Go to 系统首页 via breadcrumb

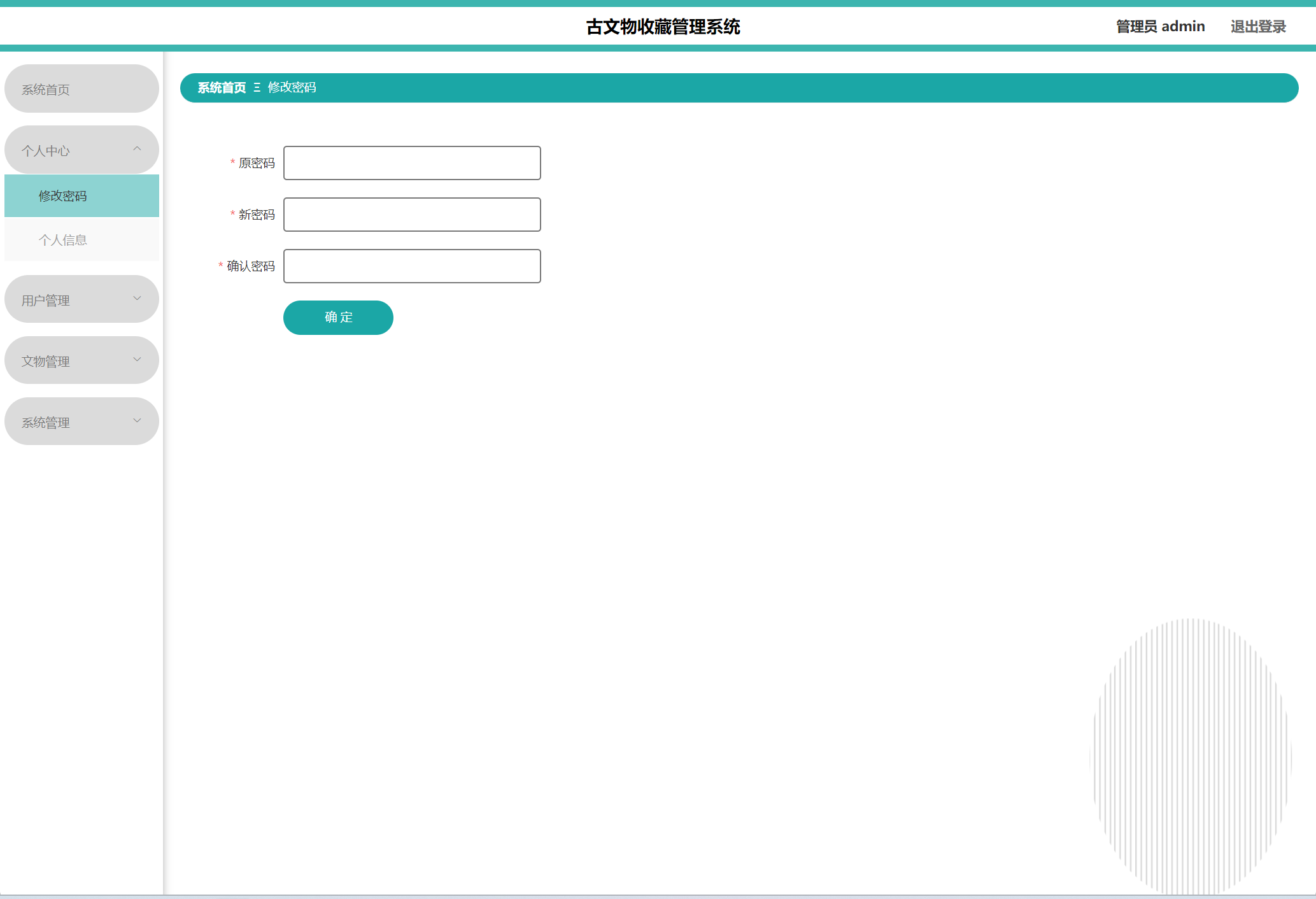[222, 88]
